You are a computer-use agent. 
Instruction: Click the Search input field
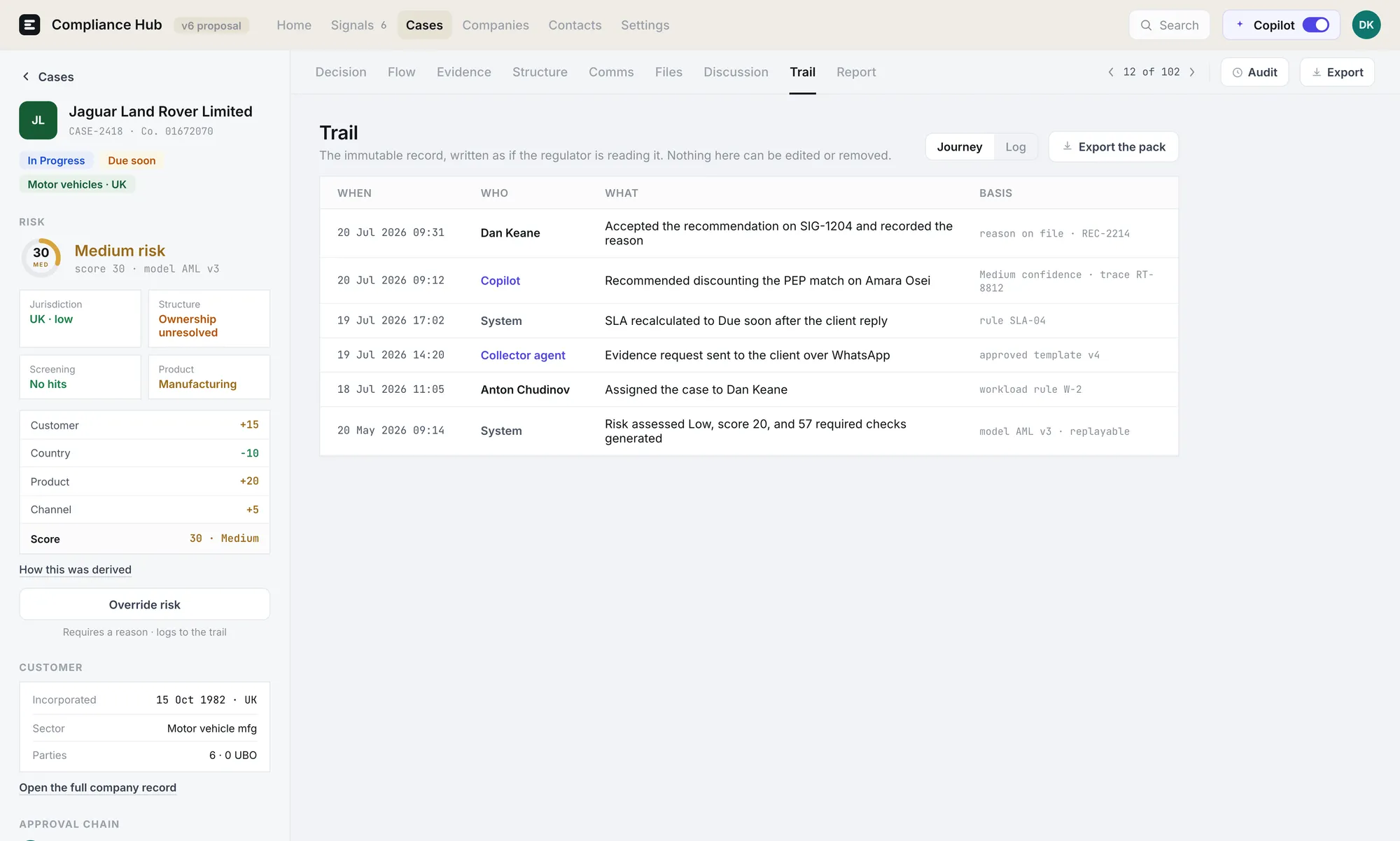pyautogui.click(x=1169, y=25)
